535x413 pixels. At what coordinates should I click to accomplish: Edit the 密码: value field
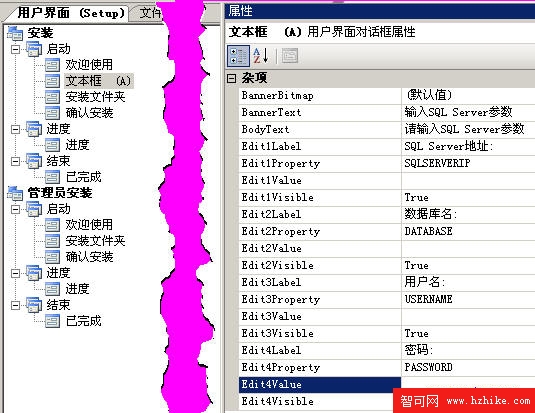[x=468, y=350]
